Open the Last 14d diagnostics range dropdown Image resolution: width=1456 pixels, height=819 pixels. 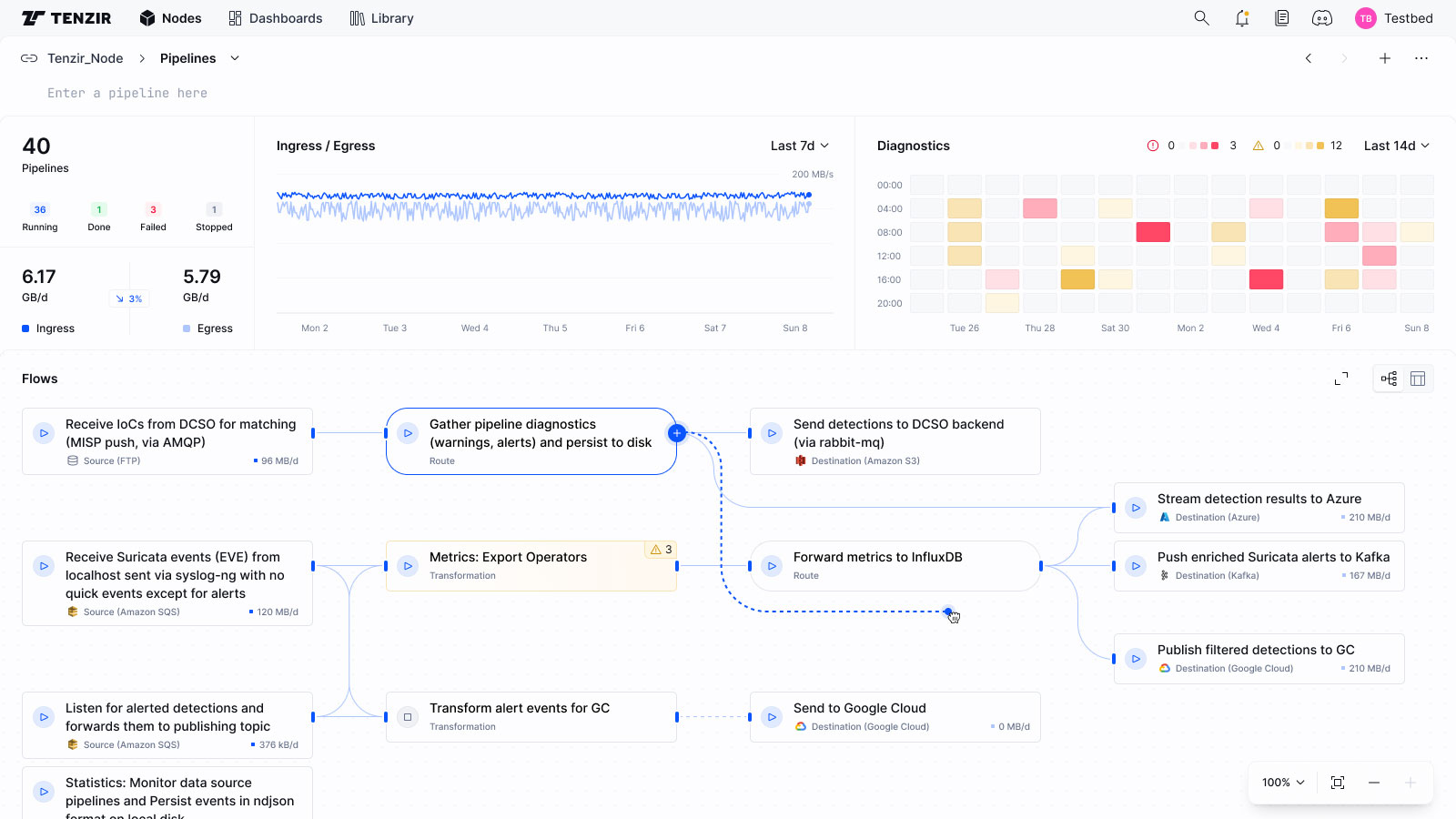click(1396, 146)
